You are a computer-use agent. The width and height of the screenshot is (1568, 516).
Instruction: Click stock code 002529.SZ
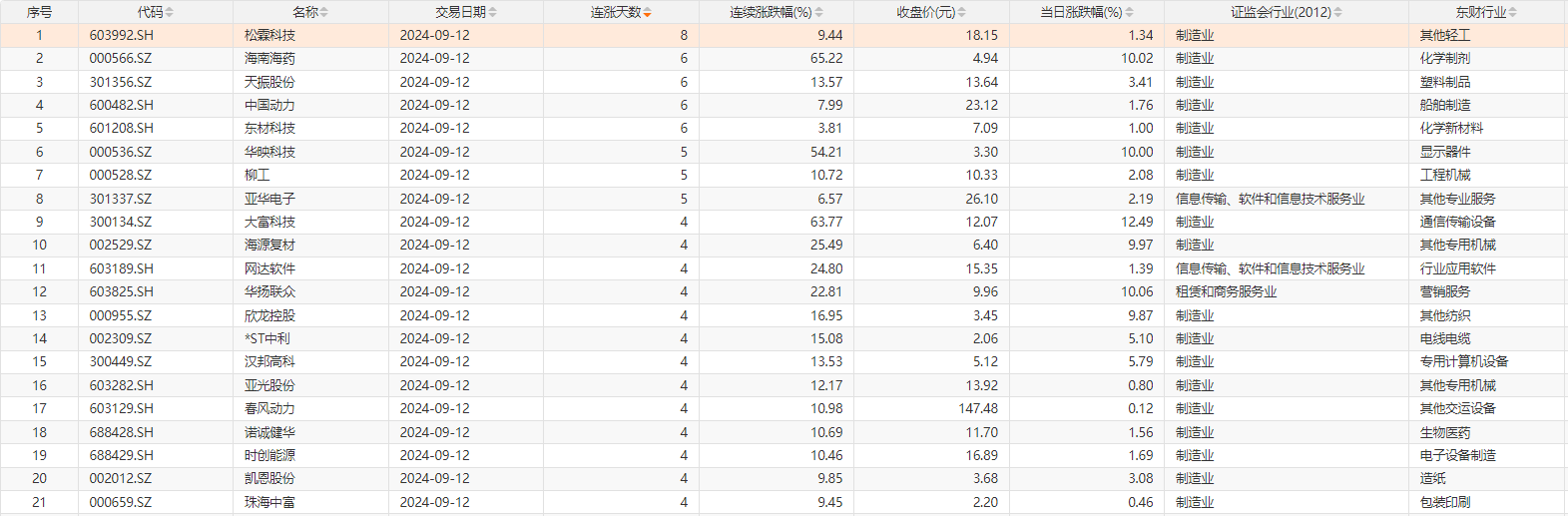121,245
